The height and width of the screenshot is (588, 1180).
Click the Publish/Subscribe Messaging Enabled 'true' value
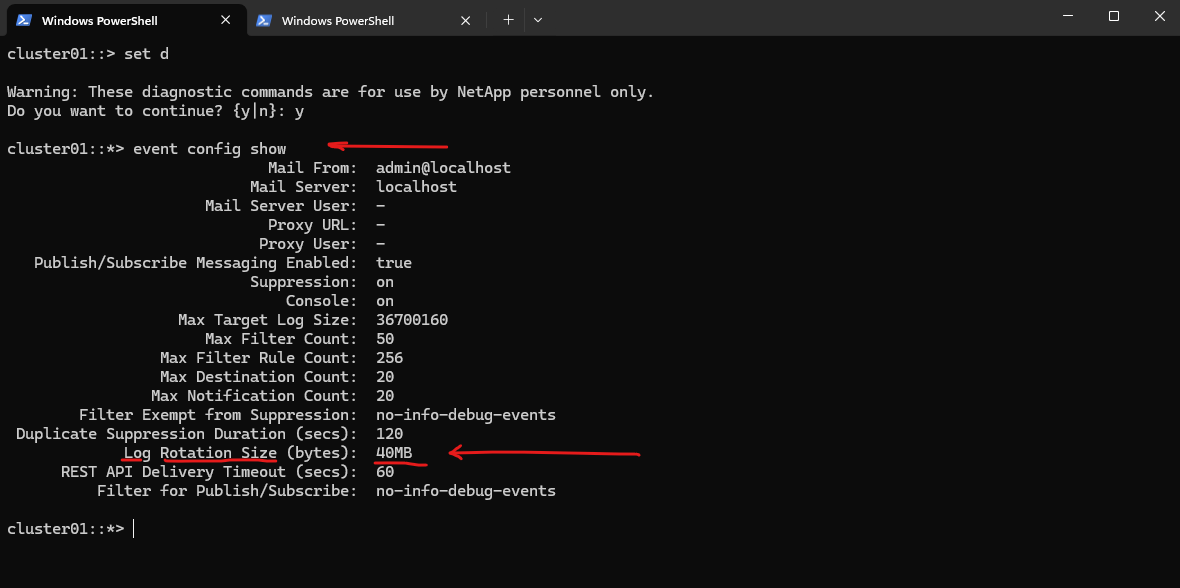(x=394, y=263)
